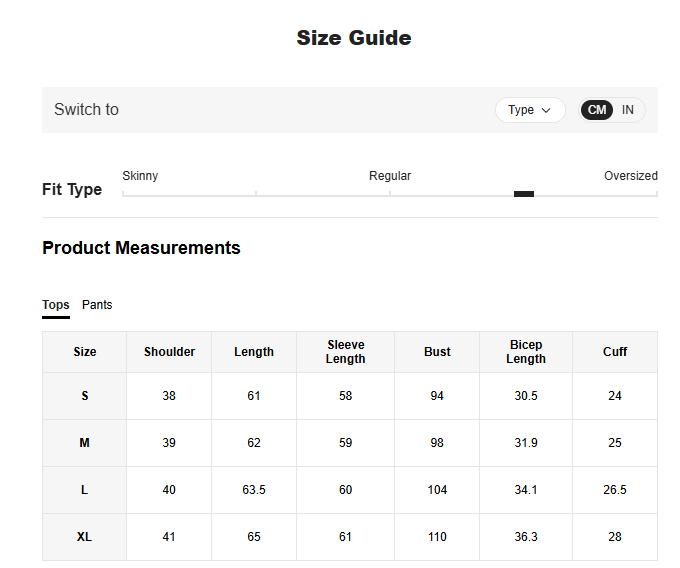The width and height of the screenshot is (680, 568).
Task: Select the size M row label
Action: [x=85, y=443]
